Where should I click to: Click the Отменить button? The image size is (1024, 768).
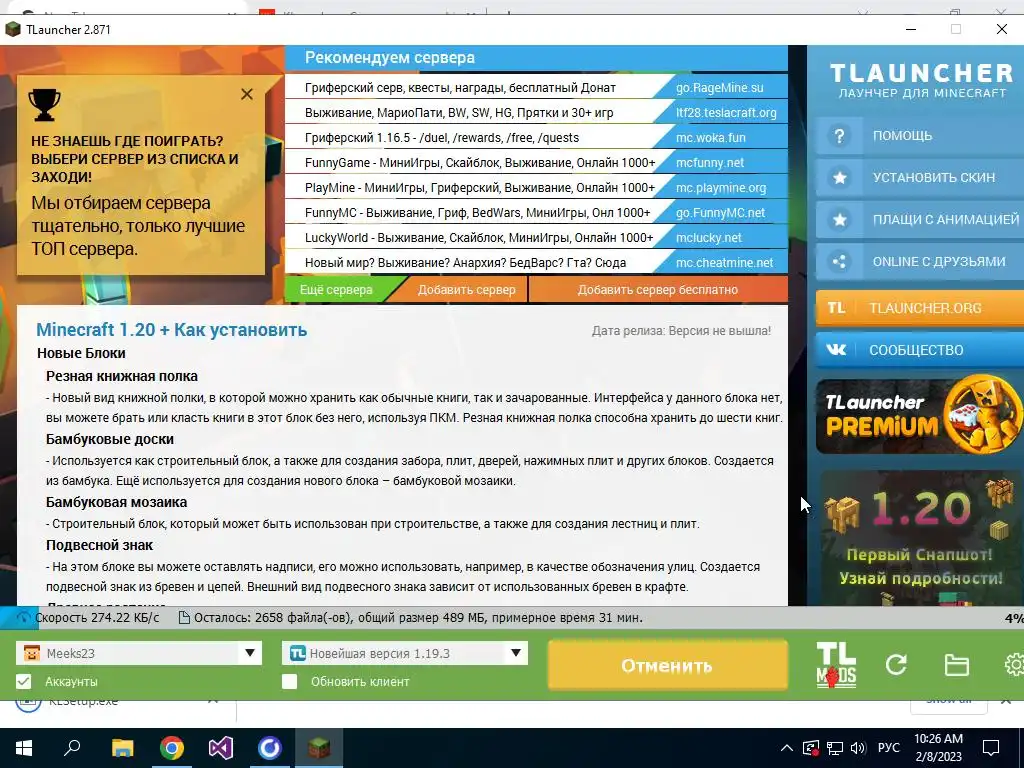click(x=667, y=665)
